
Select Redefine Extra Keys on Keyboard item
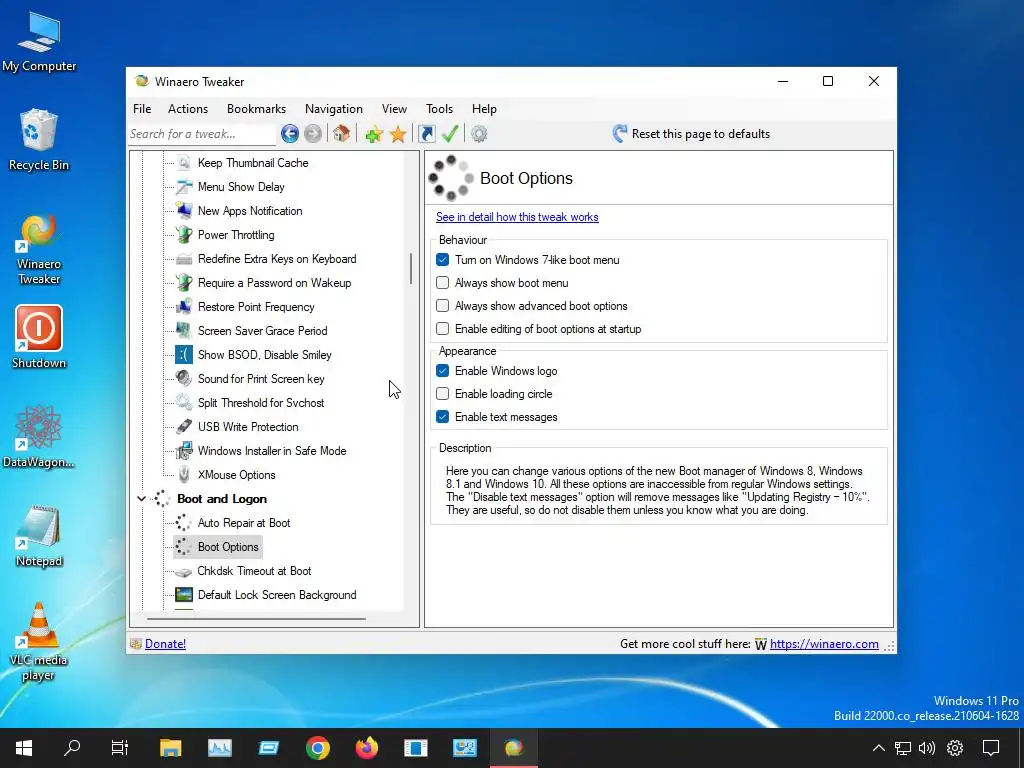(277, 259)
